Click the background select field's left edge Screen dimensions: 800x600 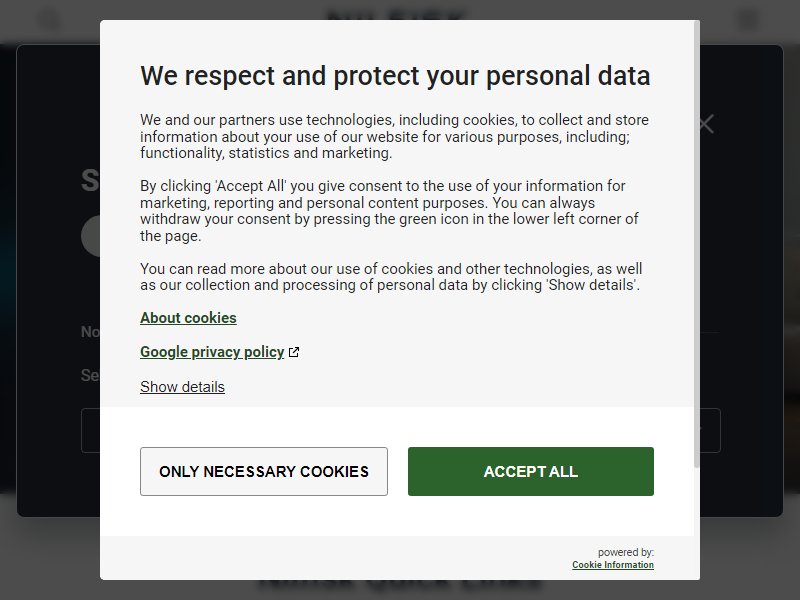point(90,430)
